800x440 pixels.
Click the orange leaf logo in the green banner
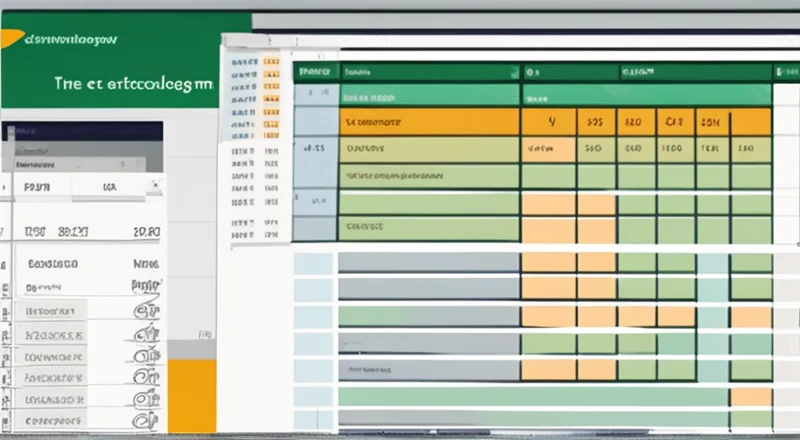point(10,38)
